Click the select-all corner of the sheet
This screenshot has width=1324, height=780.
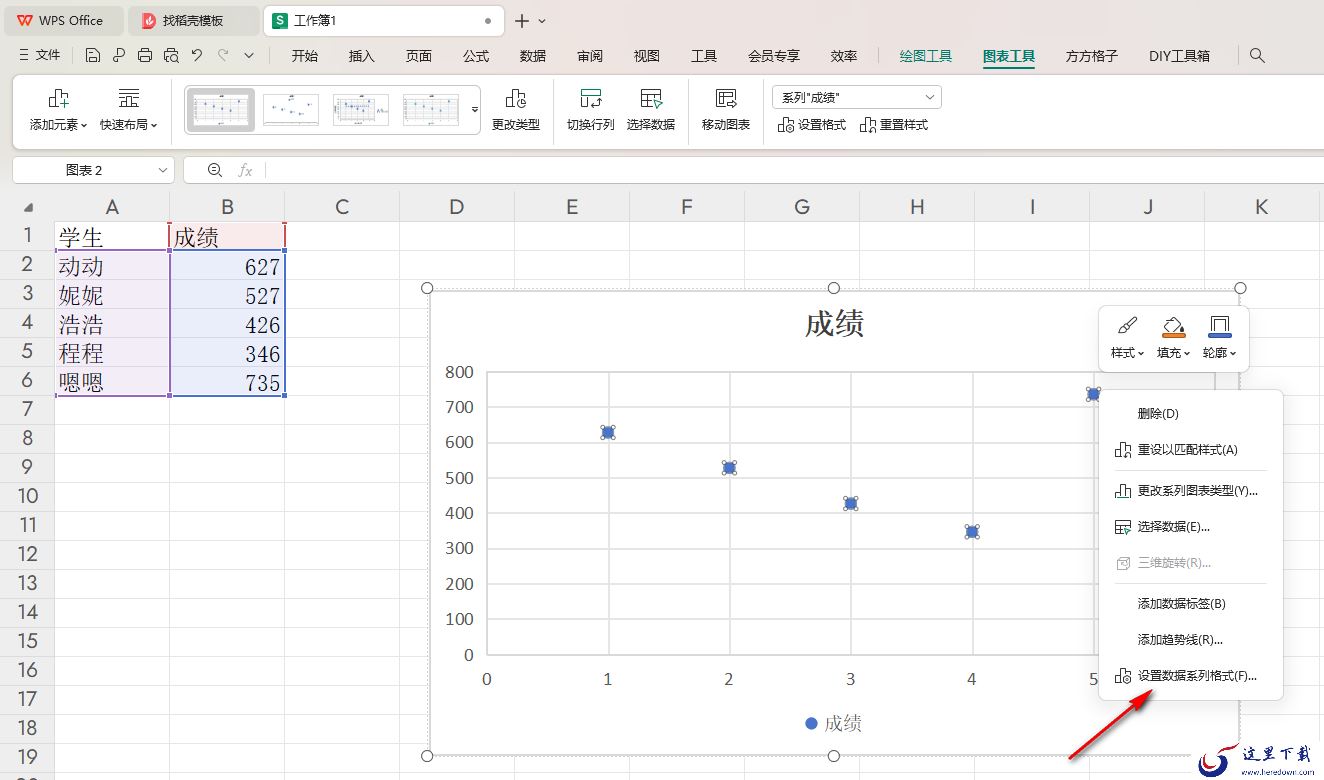[x=27, y=207]
